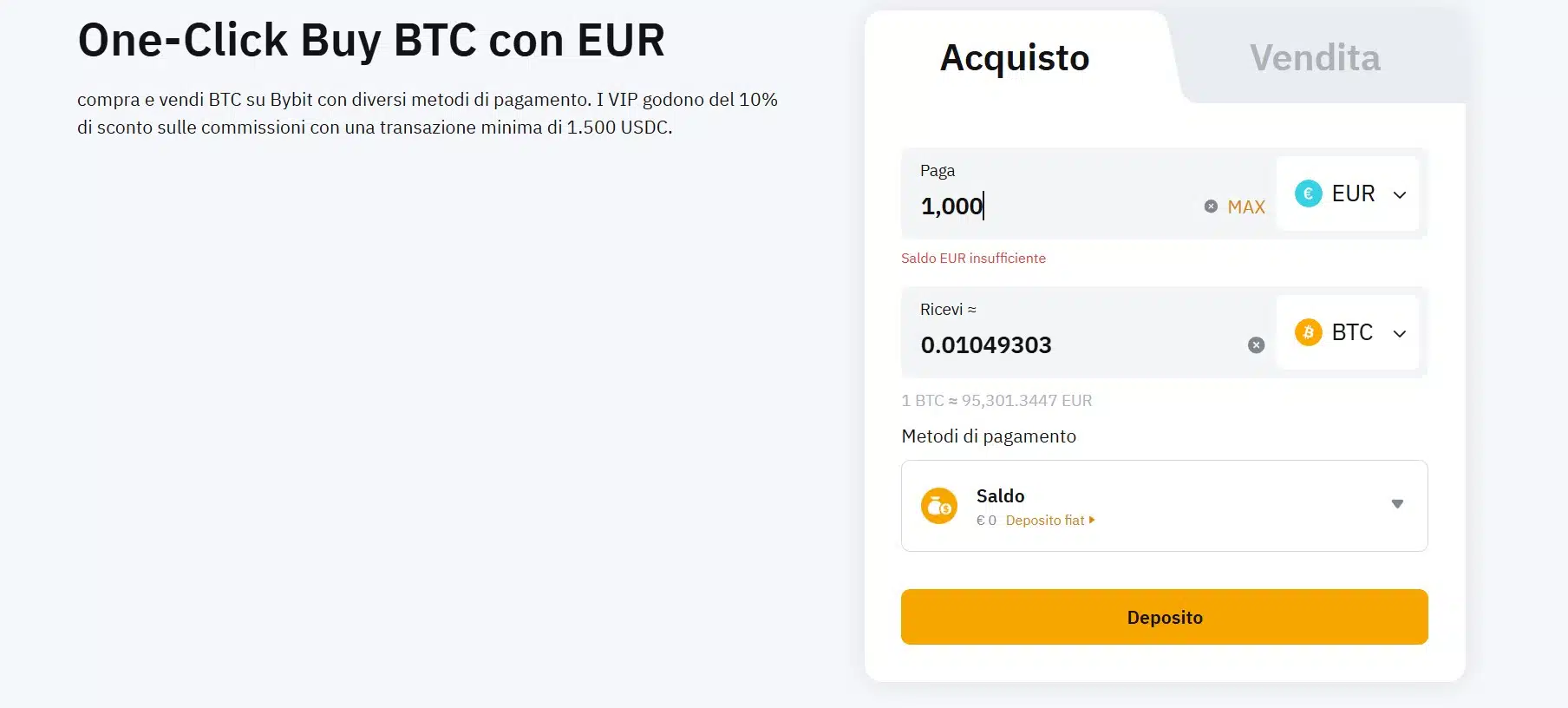This screenshot has height=708, width=1568.
Task: Open the BTC currency selector
Action: point(1348,332)
